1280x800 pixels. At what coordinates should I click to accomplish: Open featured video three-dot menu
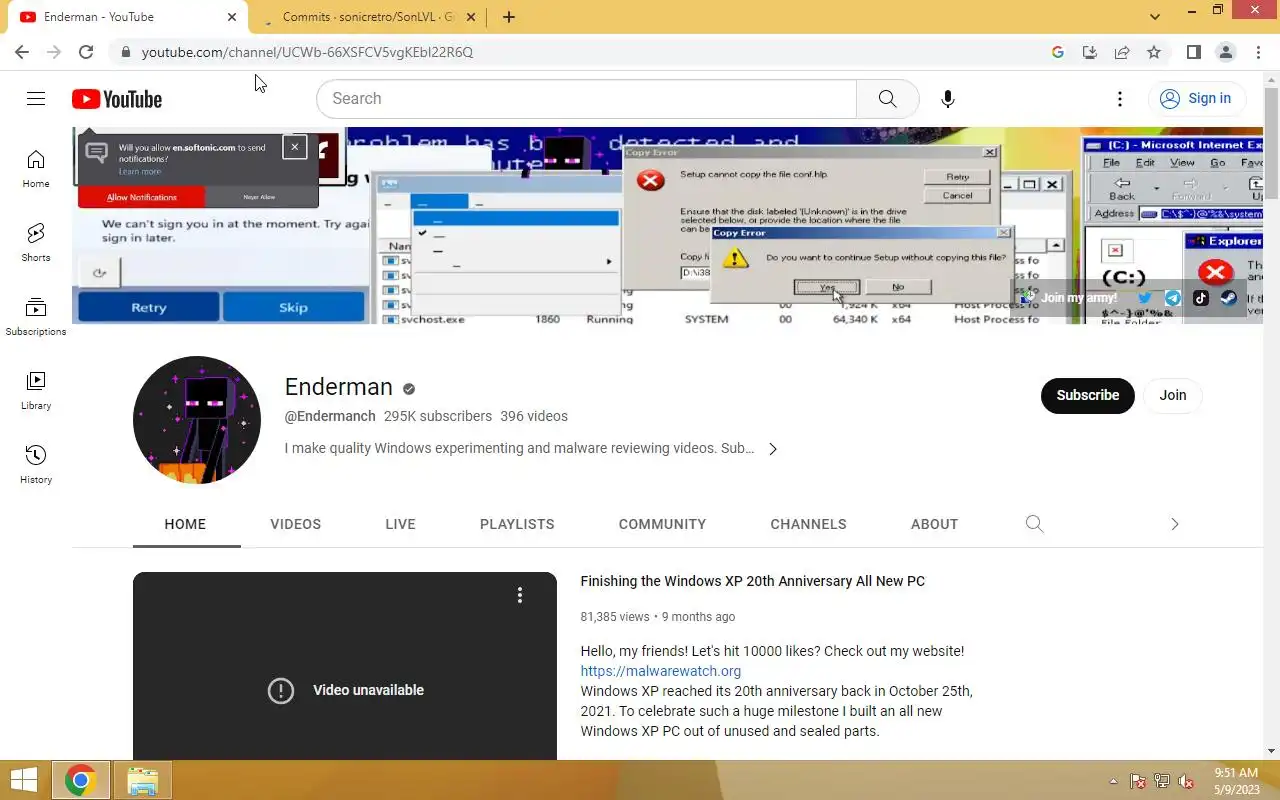tap(520, 595)
